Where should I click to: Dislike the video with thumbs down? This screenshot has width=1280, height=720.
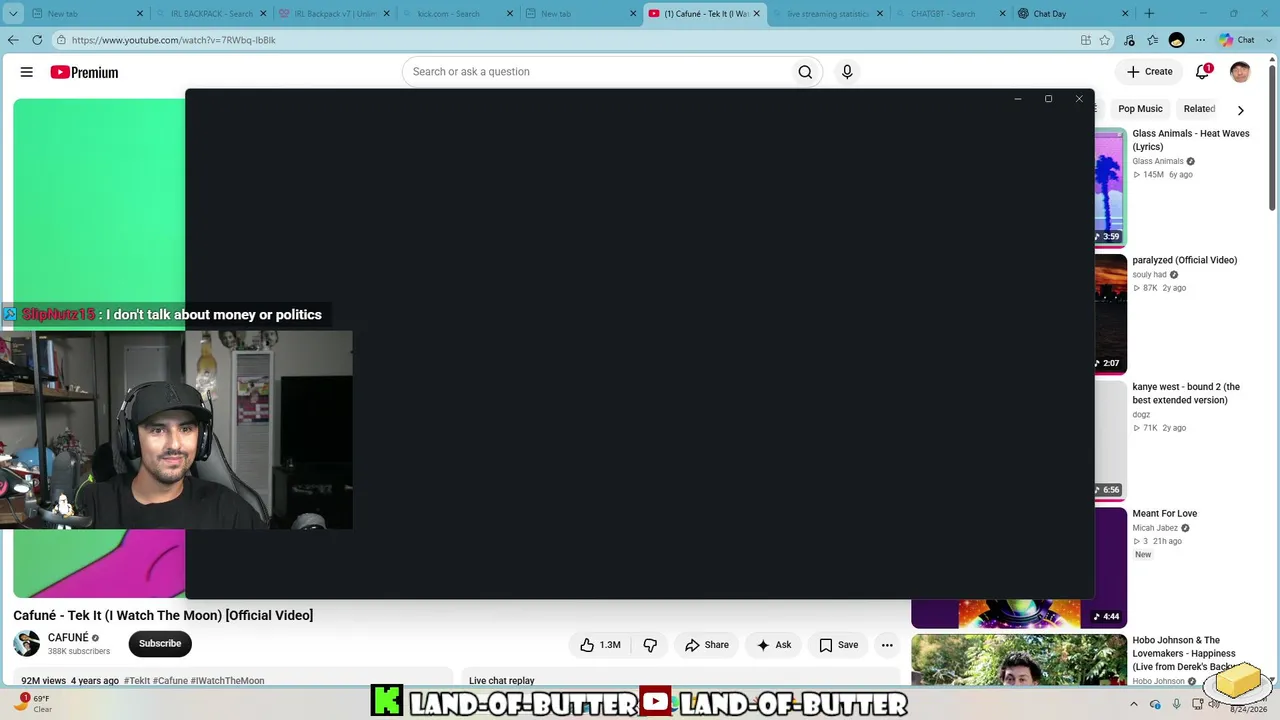click(x=650, y=645)
